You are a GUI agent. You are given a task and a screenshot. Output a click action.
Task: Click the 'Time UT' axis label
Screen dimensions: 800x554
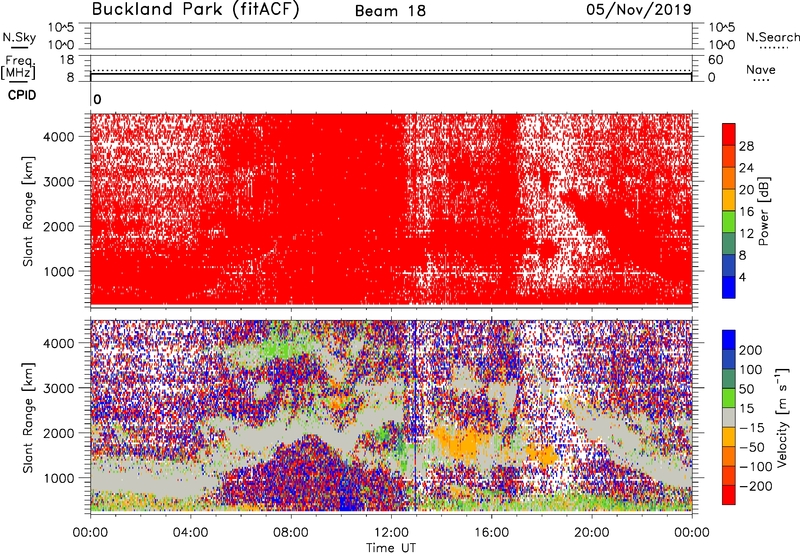(x=391, y=547)
